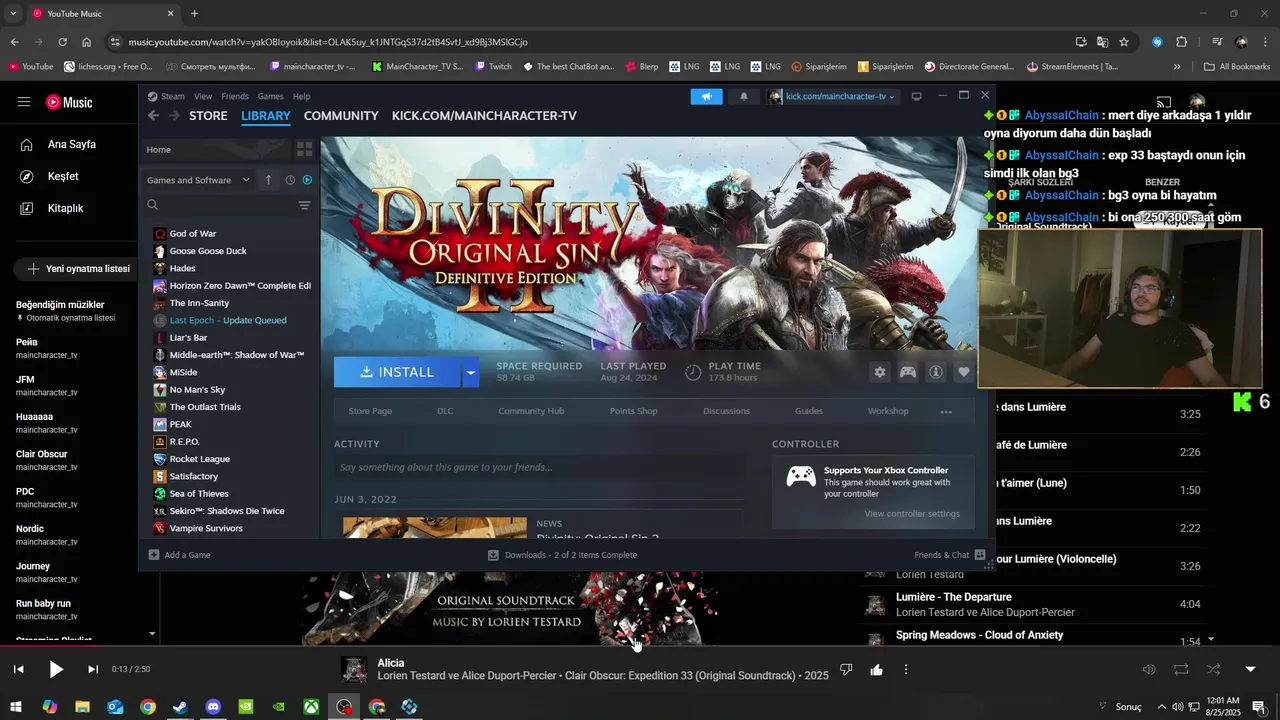Sort library ascending with the arrow icon

[268, 180]
